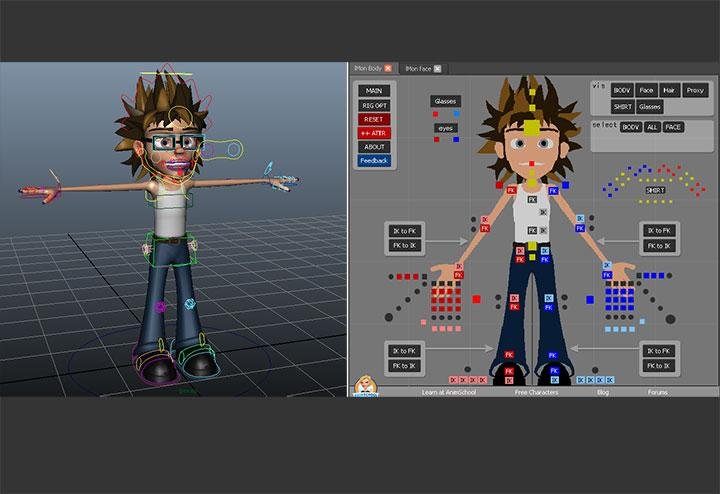Close the Mon Body tab
The width and height of the screenshot is (720, 494).
coord(388,68)
